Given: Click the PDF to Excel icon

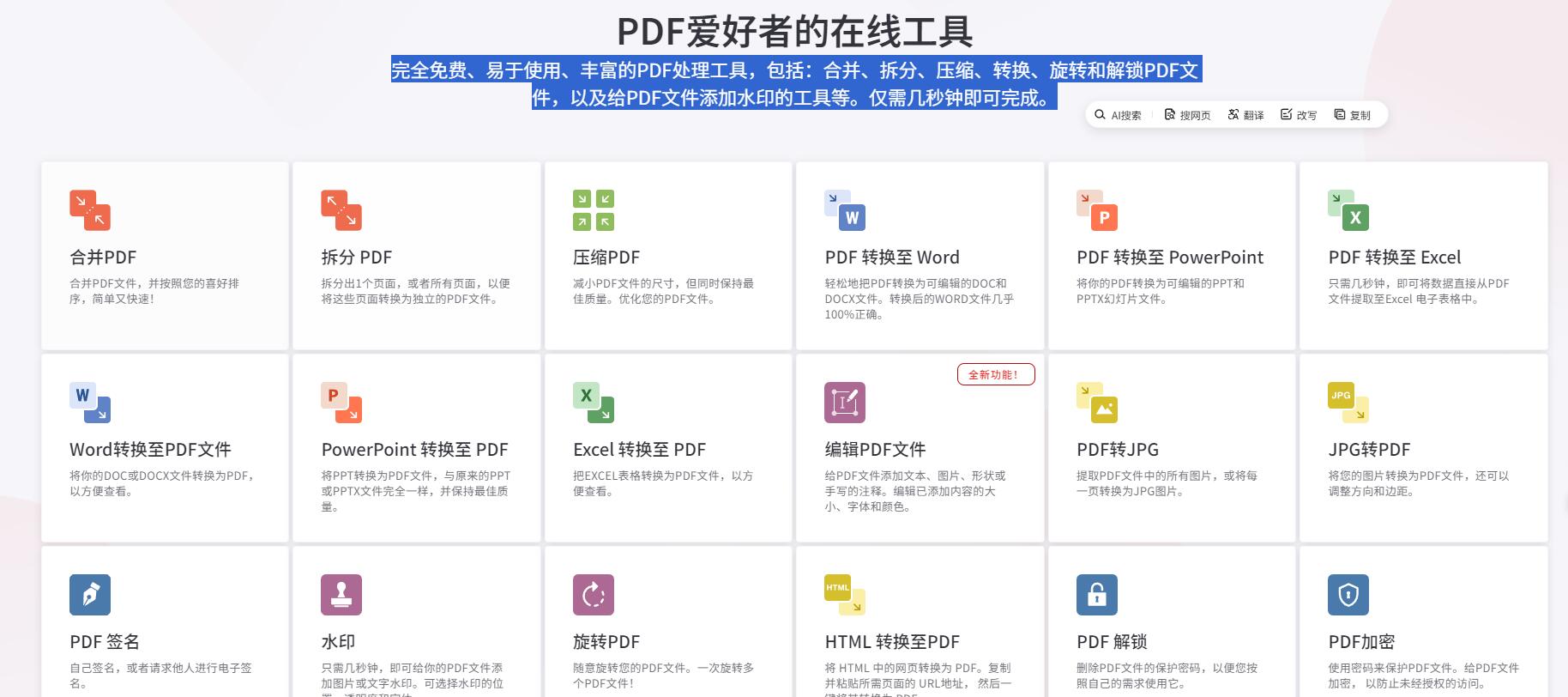Looking at the screenshot, I should click(x=1348, y=210).
